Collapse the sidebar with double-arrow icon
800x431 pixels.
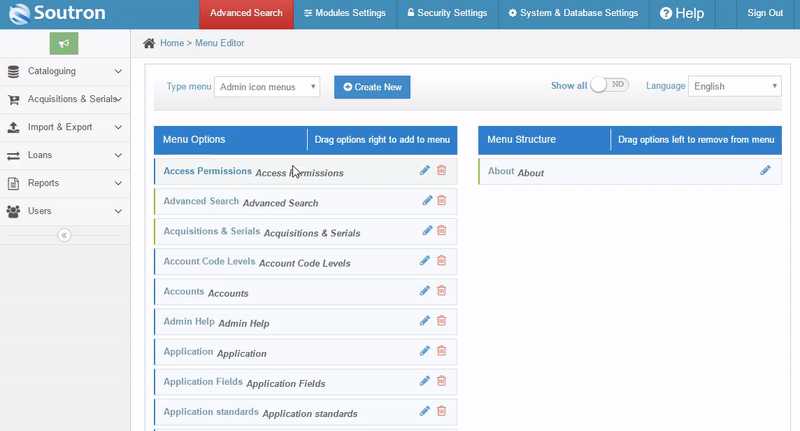coord(64,235)
